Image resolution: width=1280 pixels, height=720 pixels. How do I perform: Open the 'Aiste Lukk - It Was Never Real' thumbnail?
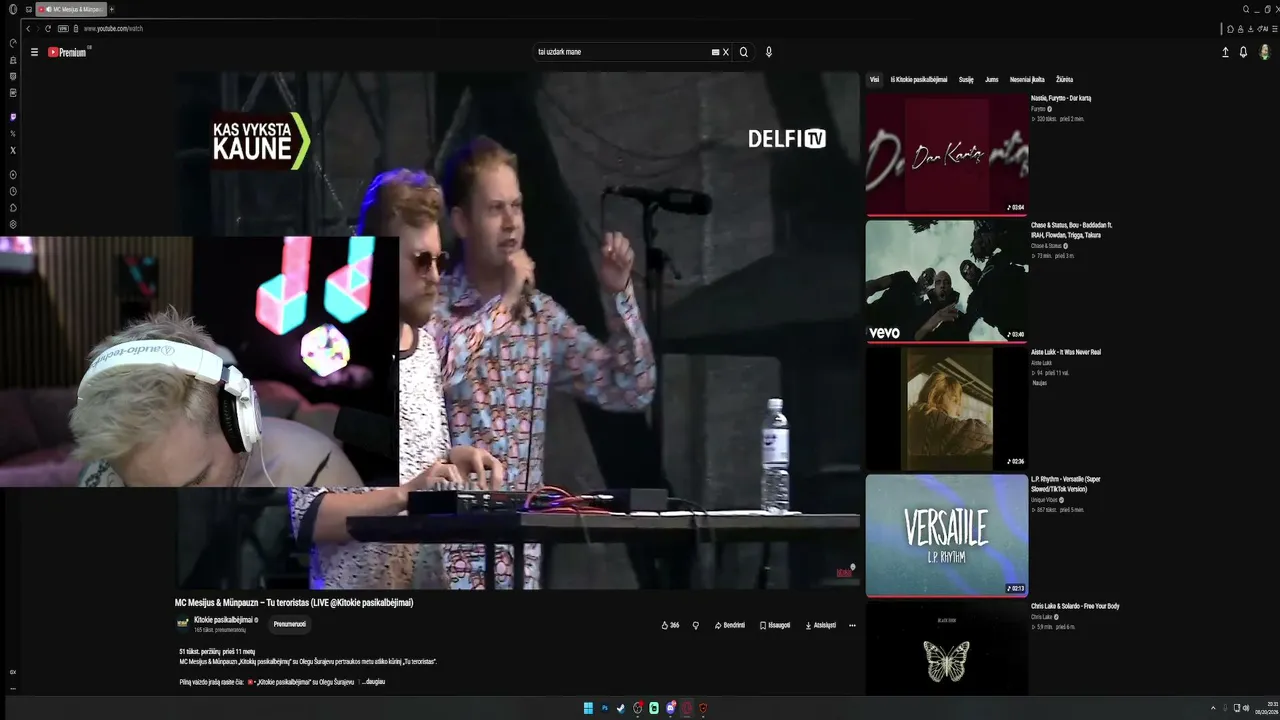(x=947, y=409)
